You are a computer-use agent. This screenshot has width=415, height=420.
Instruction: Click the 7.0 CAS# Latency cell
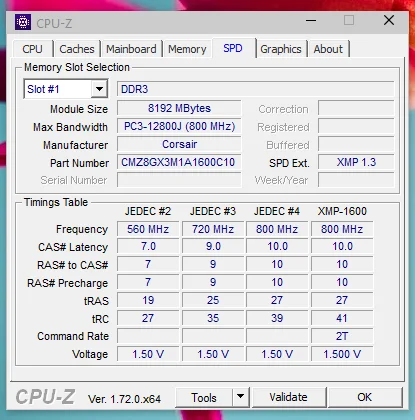tap(148, 246)
